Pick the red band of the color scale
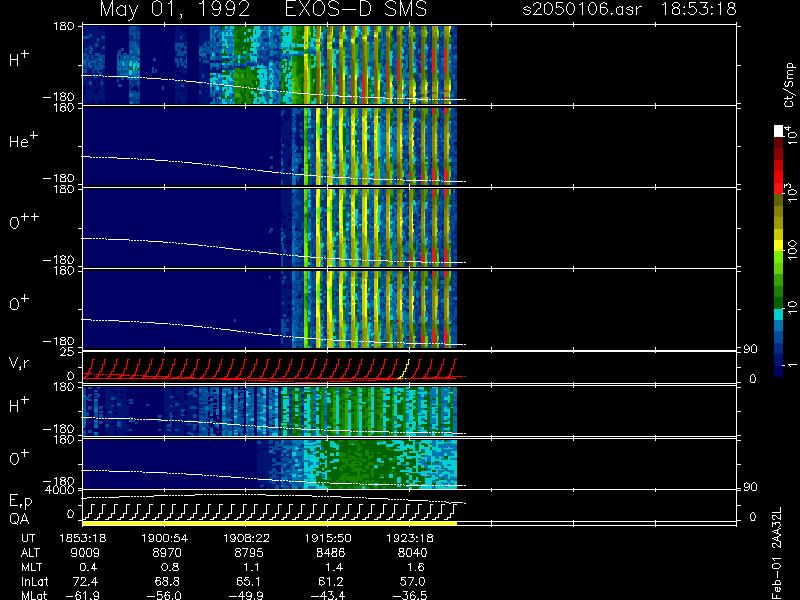The height and width of the screenshot is (600, 800). (x=779, y=176)
